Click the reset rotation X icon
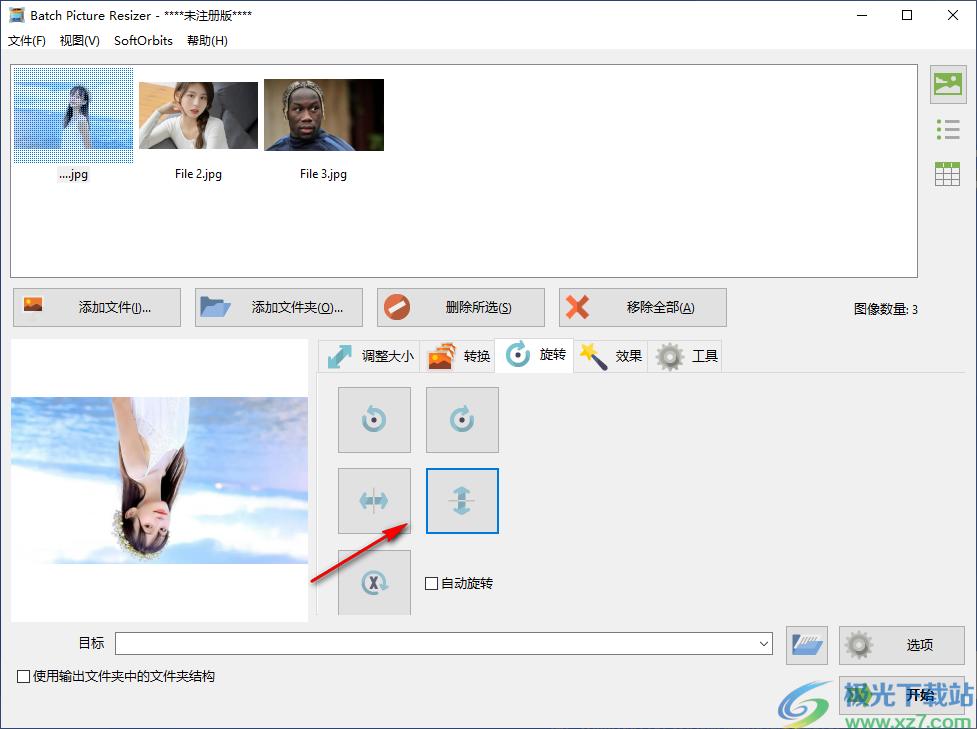The height and width of the screenshot is (729, 977). [374, 583]
